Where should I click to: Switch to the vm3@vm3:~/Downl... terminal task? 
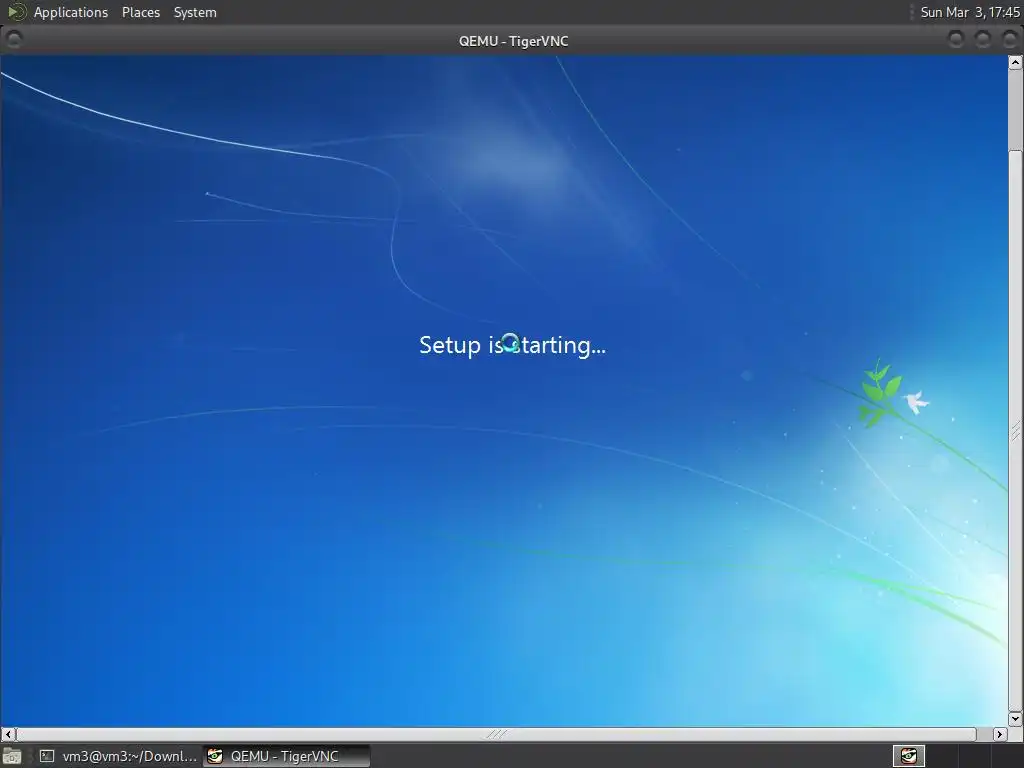coord(118,756)
